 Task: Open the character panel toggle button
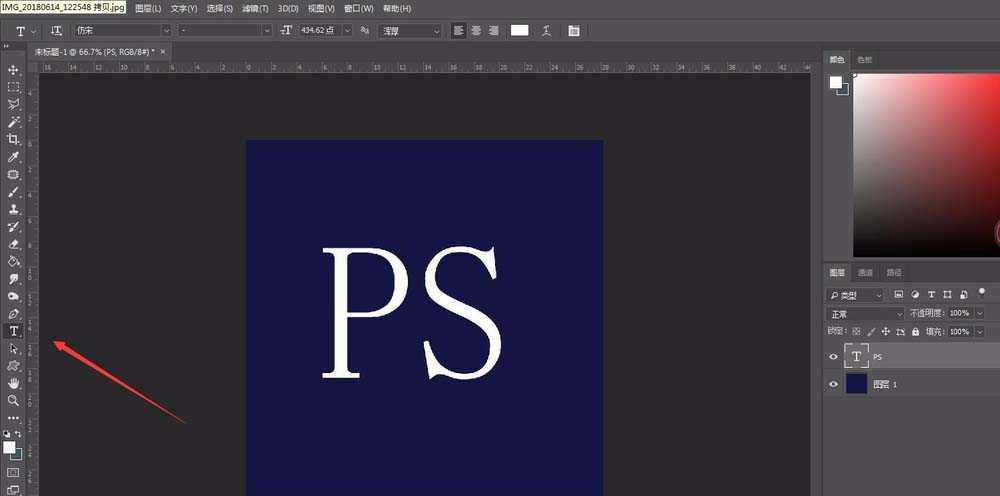574,31
